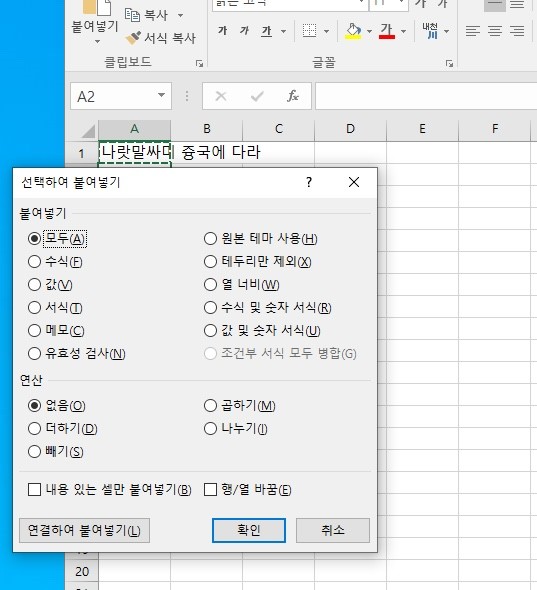Expand the borders dropdown arrow
The width and height of the screenshot is (537, 590).
pos(326,31)
